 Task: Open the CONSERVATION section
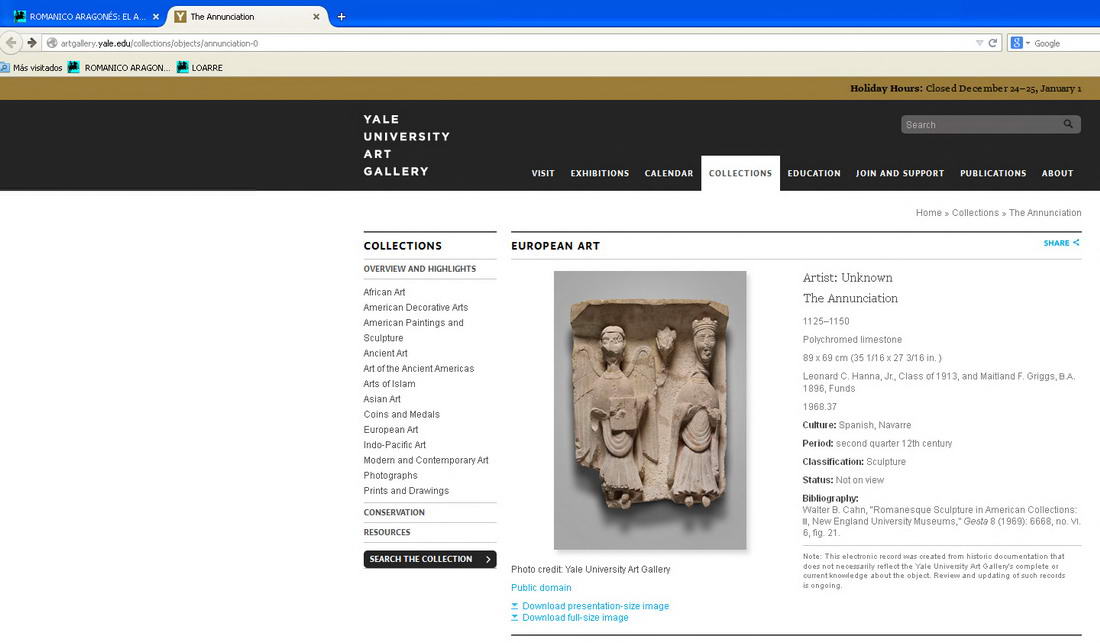point(394,513)
